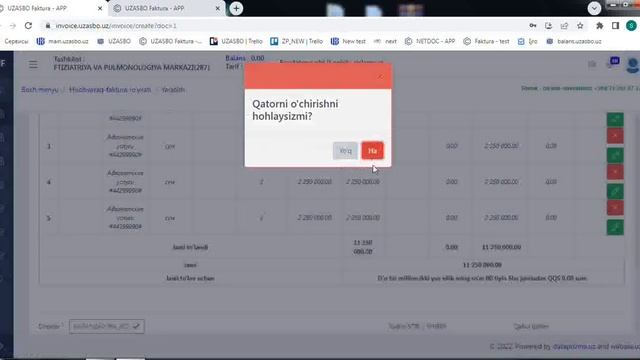640x360 pixels.
Task: Open the ZP_NEW | Trello bookmark
Action: pyautogui.click(x=296, y=41)
